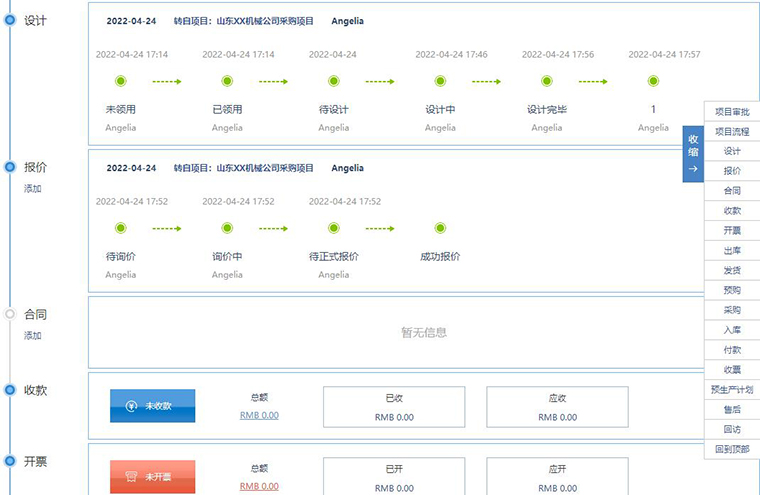Click 添加 under the 报价 section
Viewport: 760px width, 495px height.
(33, 189)
